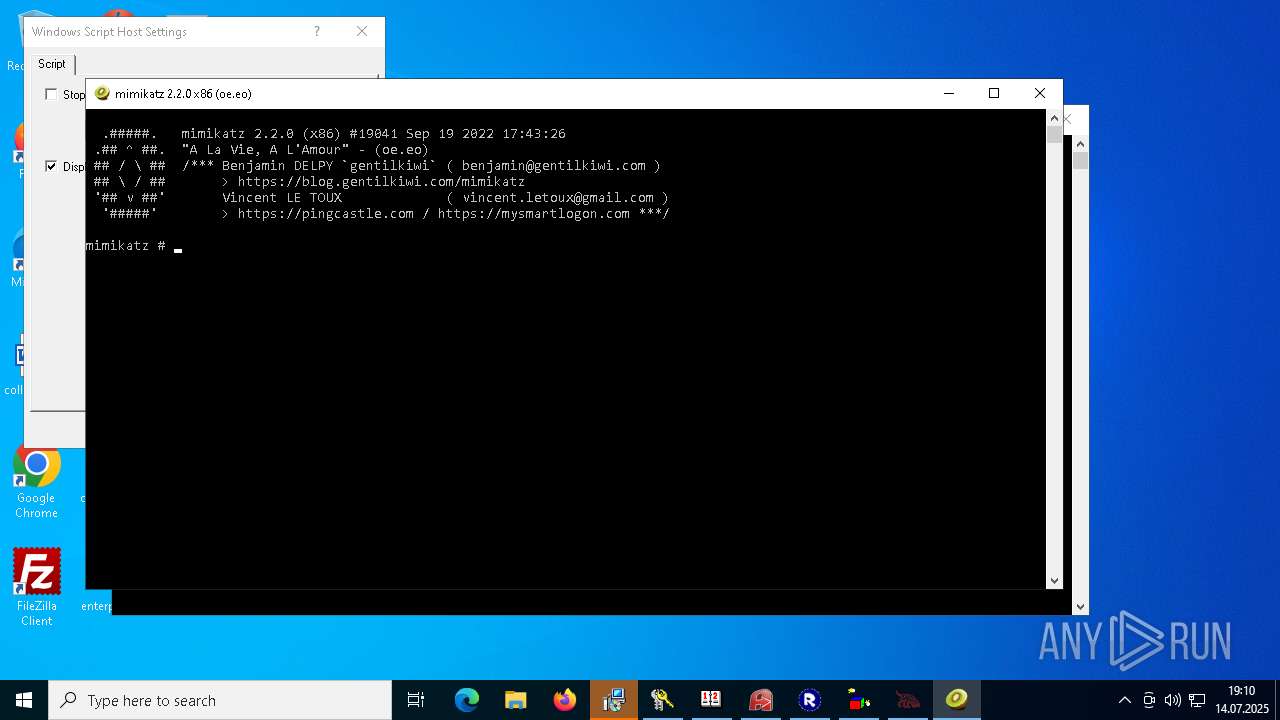This screenshot has width=1280, height=720.
Task: Open the red cube icon taskbar app
Action: 760,700
